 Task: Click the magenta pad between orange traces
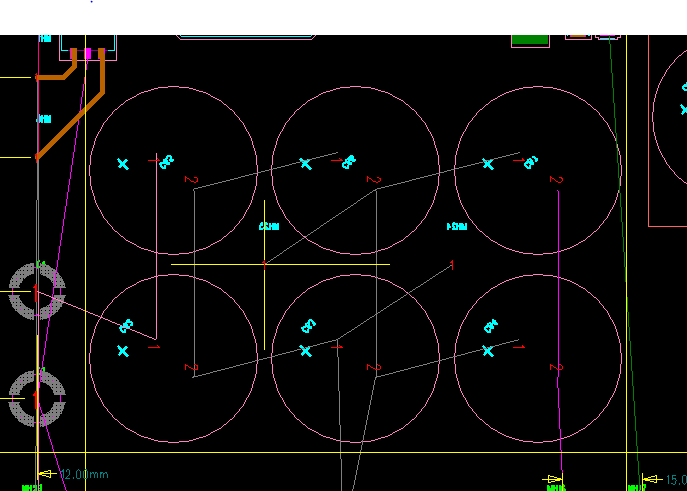88,52
